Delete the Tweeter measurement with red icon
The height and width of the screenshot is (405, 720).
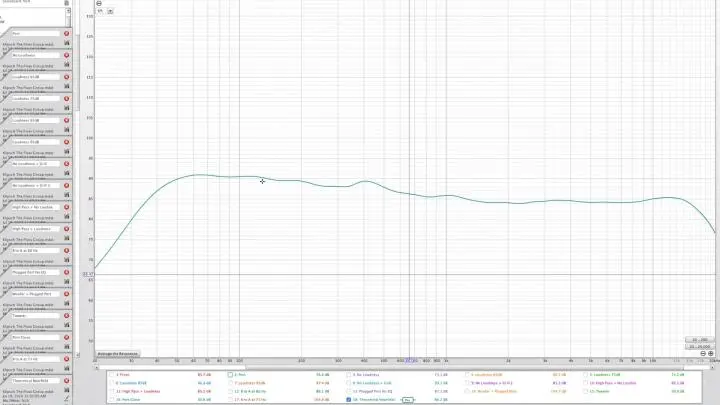point(67,315)
